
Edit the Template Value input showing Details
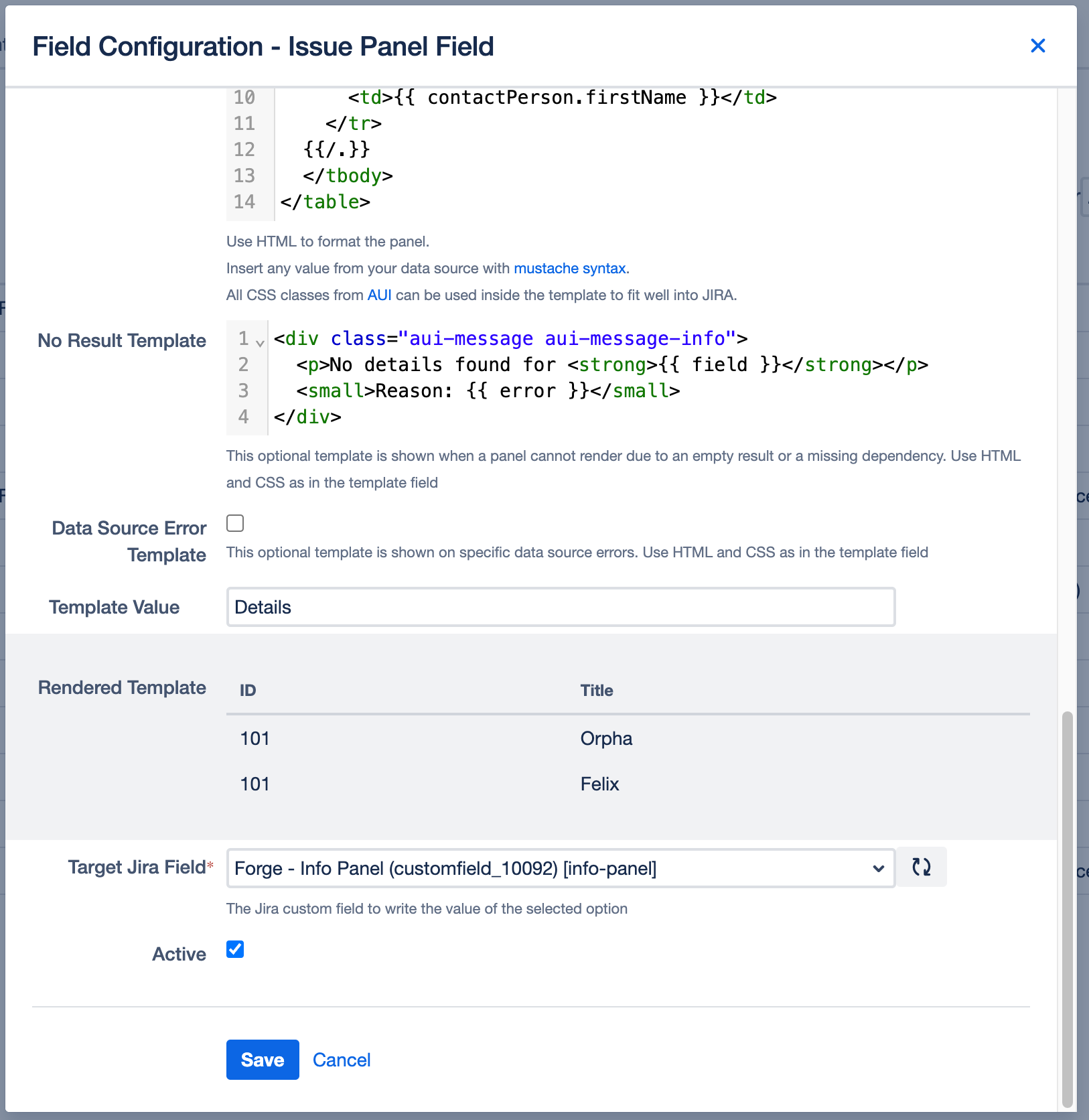560,607
